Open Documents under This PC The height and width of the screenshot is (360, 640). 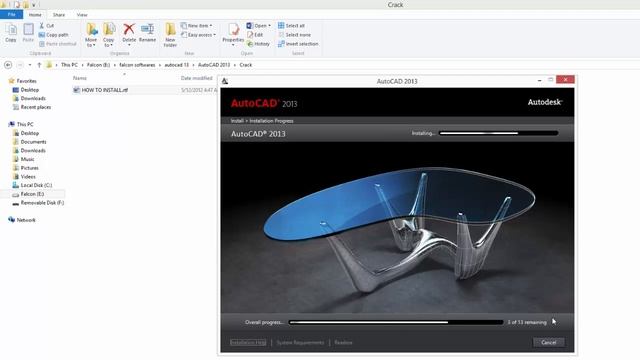[30, 142]
